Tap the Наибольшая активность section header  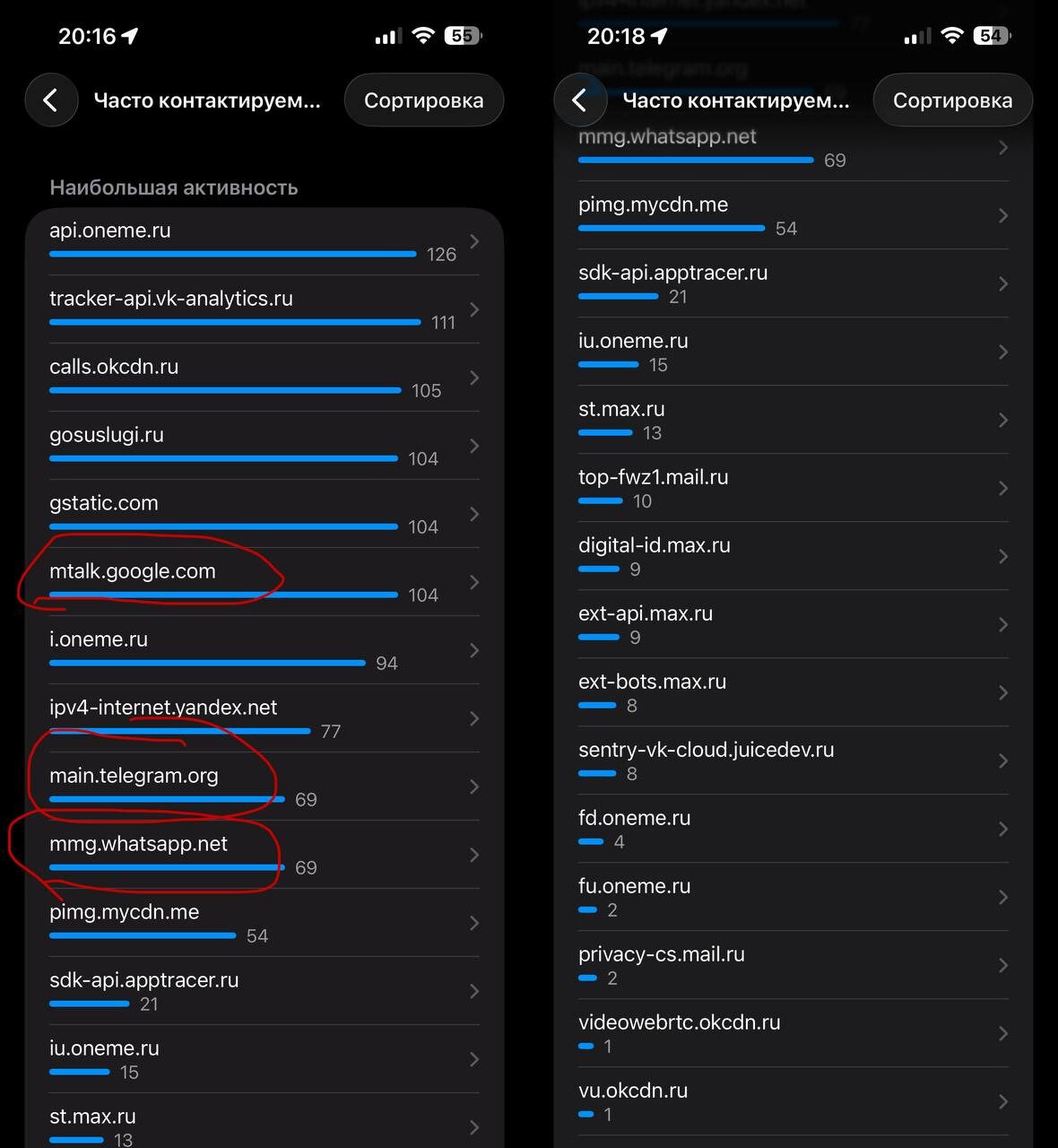(173, 187)
